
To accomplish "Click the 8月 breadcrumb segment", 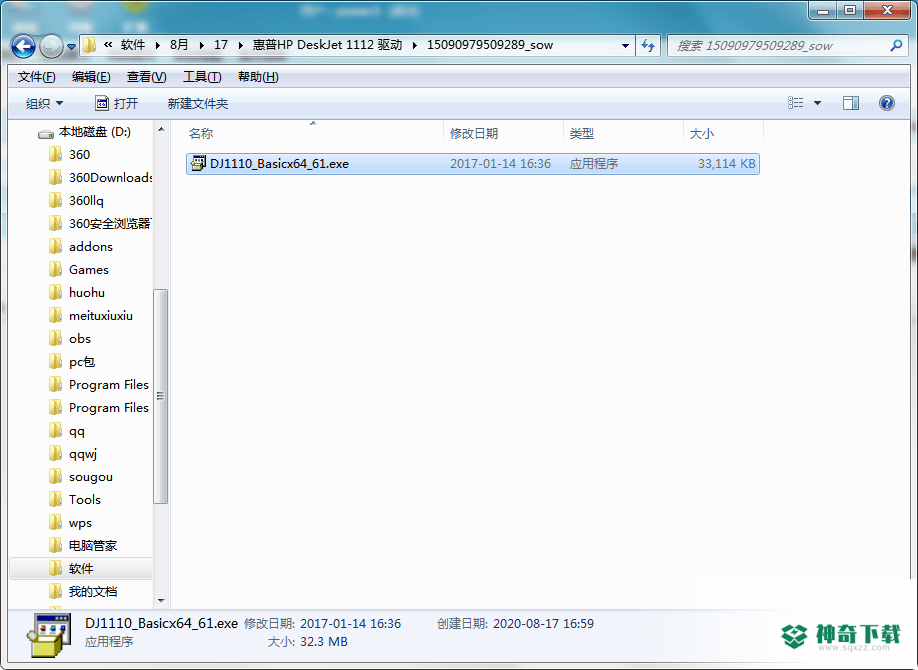I will click(179, 45).
